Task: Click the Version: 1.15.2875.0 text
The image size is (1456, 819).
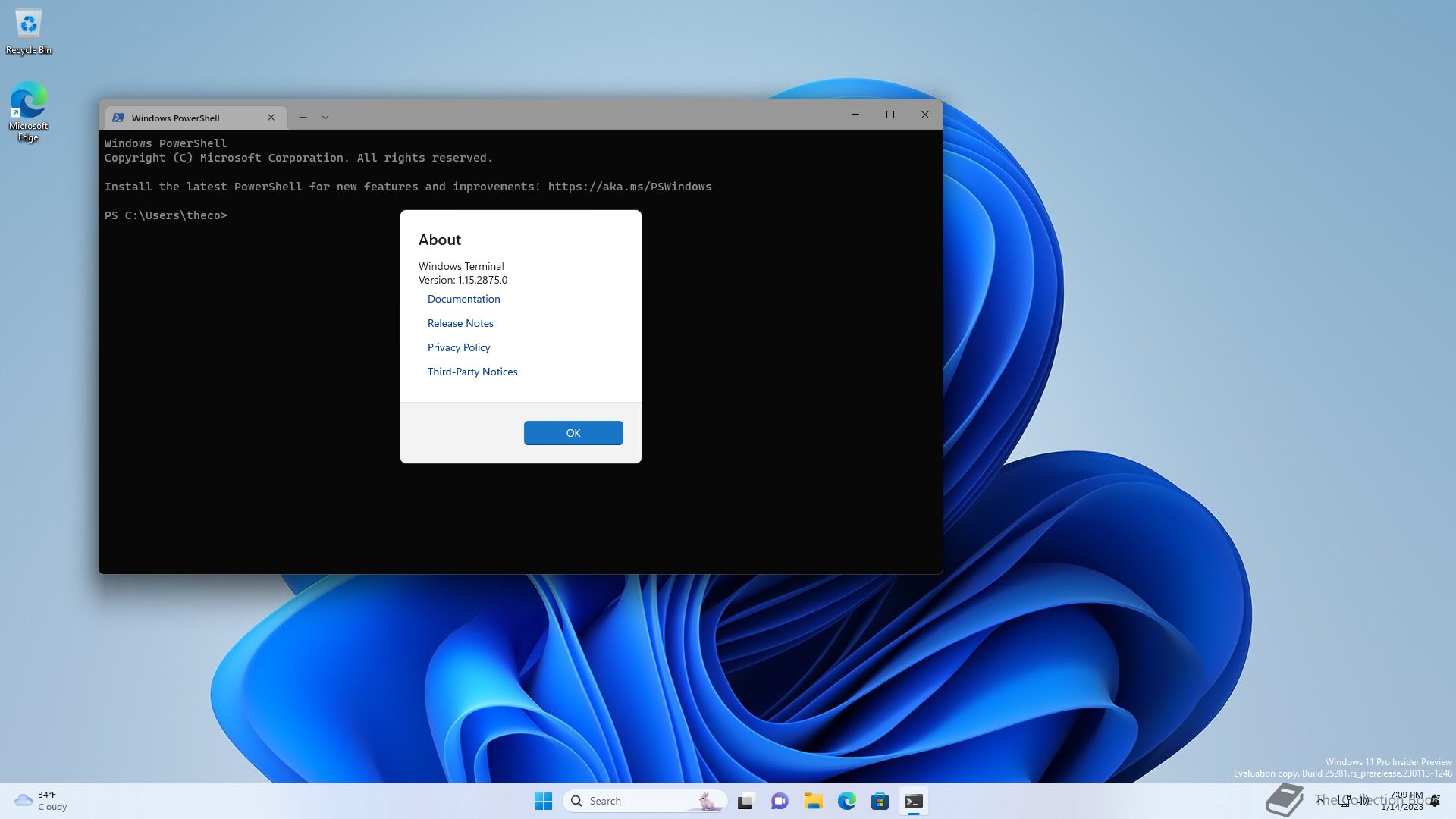Action: coord(463,280)
